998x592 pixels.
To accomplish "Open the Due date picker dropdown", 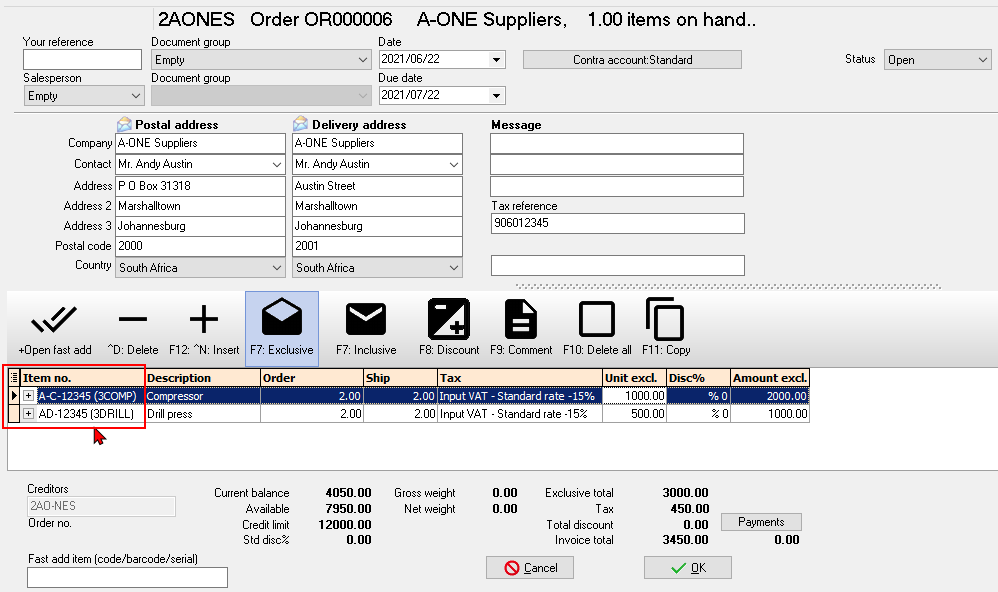I will pyautogui.click(x=496, y=96).
